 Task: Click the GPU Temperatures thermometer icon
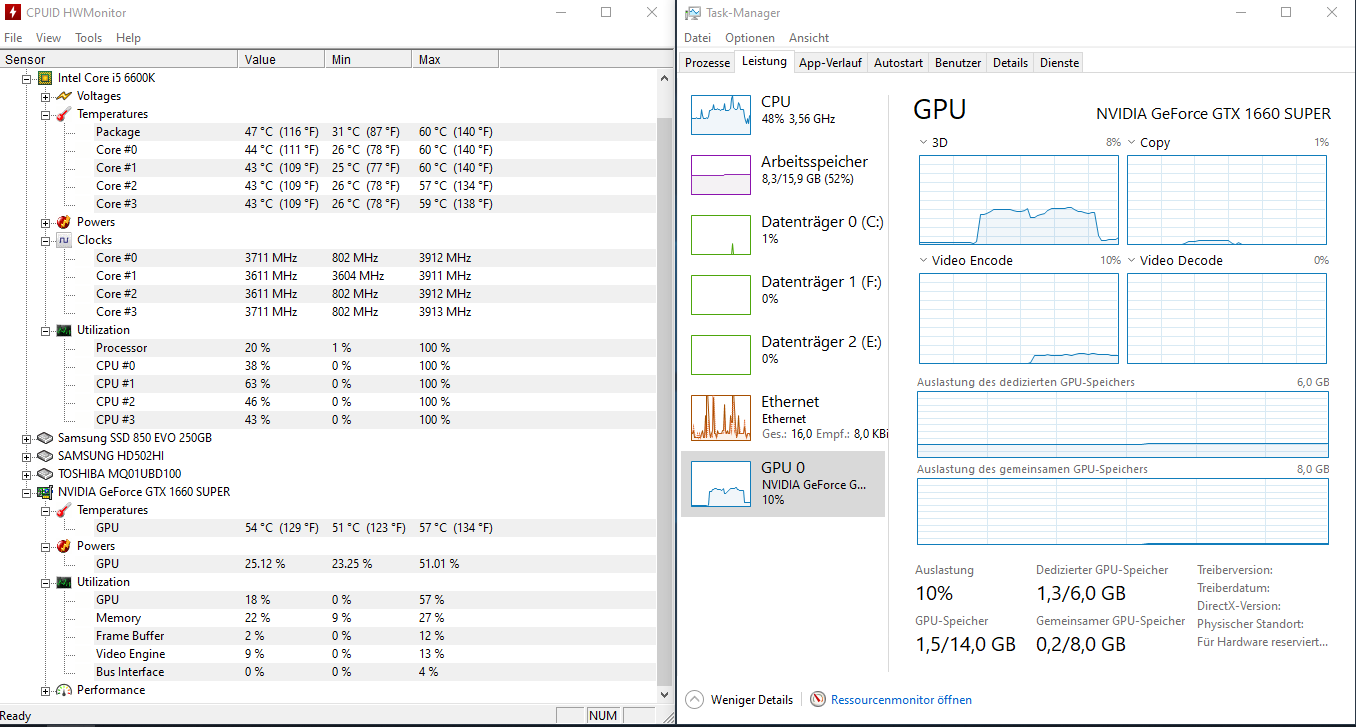(64, 510)
